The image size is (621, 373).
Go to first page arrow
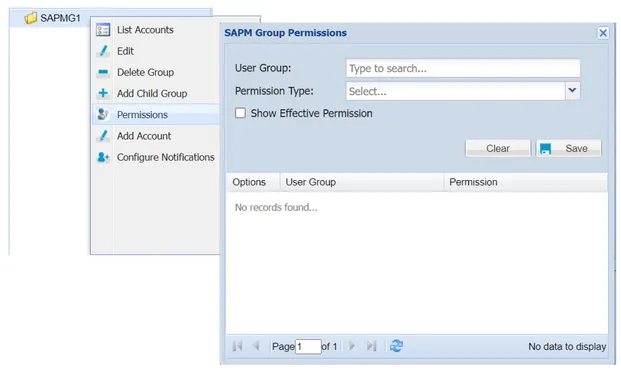coord(238,346)
